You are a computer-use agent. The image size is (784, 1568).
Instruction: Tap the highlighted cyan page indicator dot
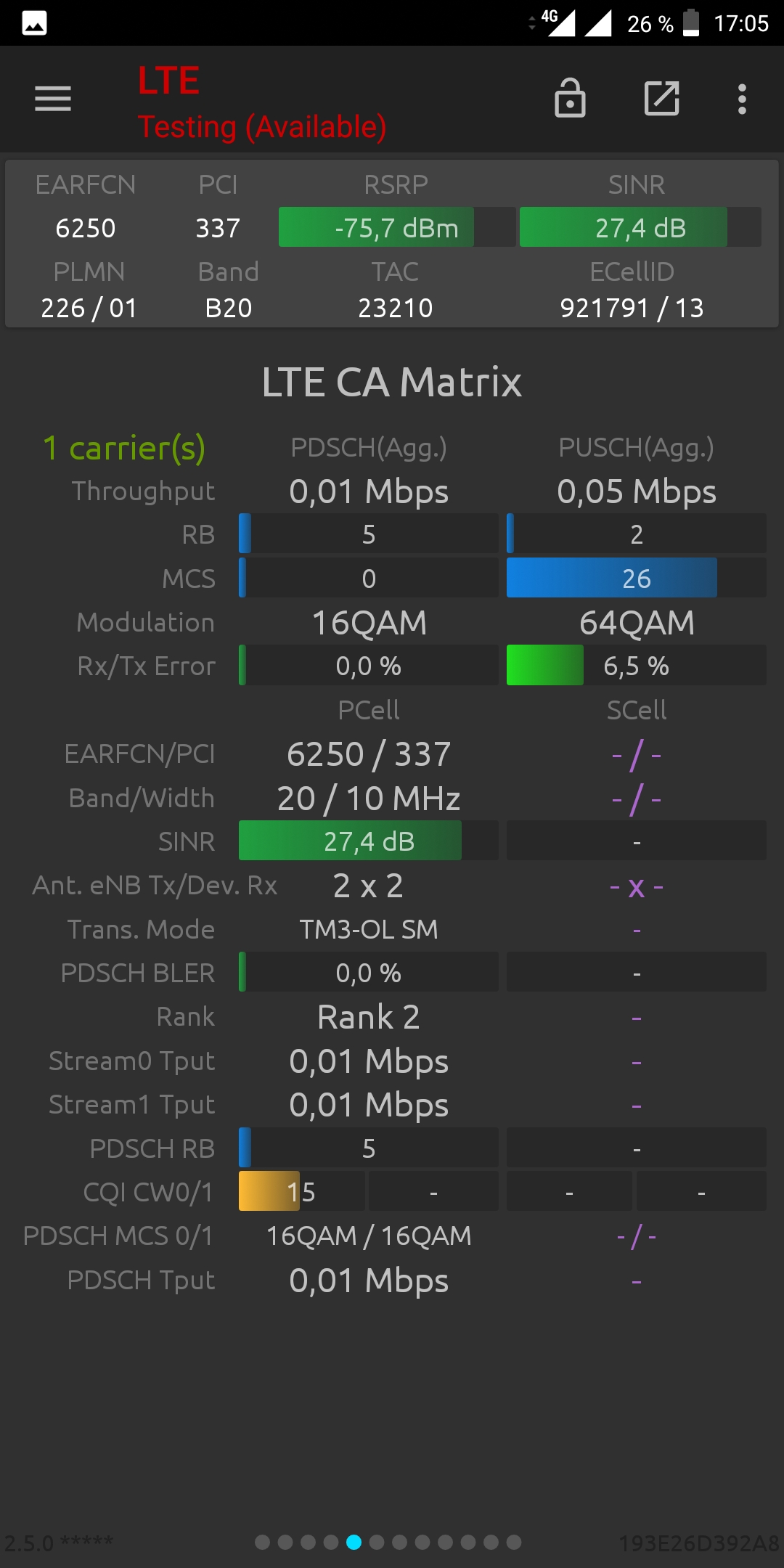[x=354, y=1542]
